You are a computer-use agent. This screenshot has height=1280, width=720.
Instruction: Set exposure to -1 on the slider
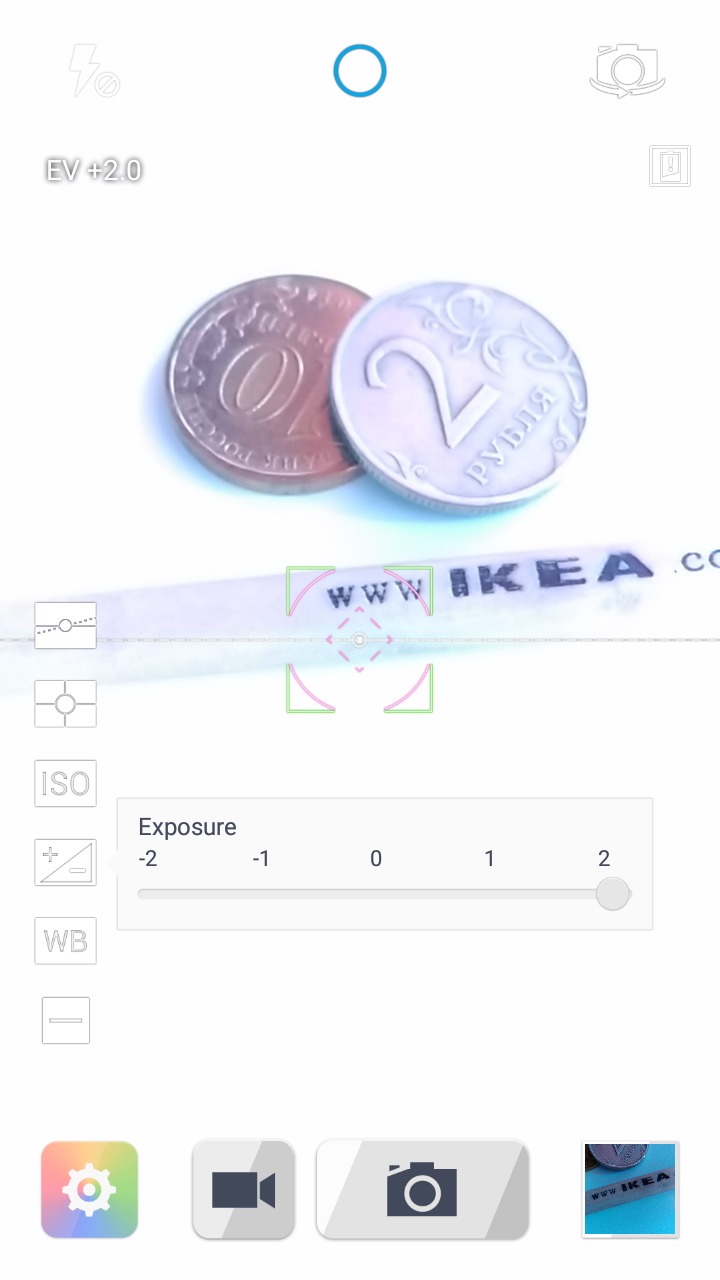tap(262, 894)
